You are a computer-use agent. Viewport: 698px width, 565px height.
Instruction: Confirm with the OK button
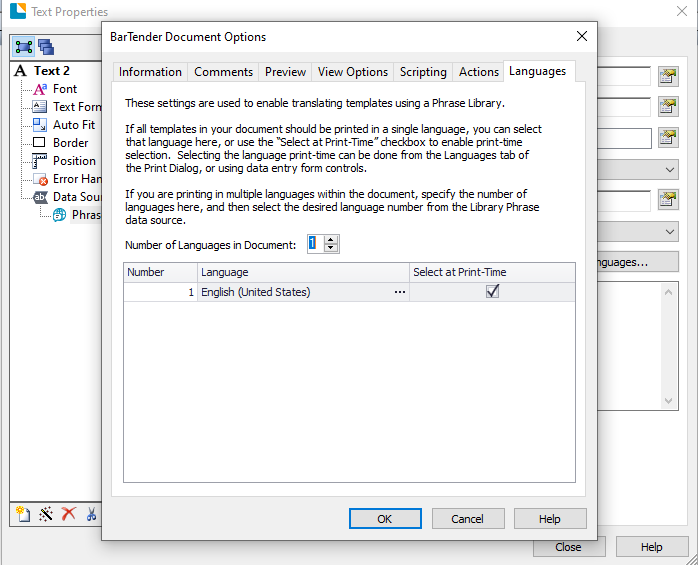(x=385, y=519)
